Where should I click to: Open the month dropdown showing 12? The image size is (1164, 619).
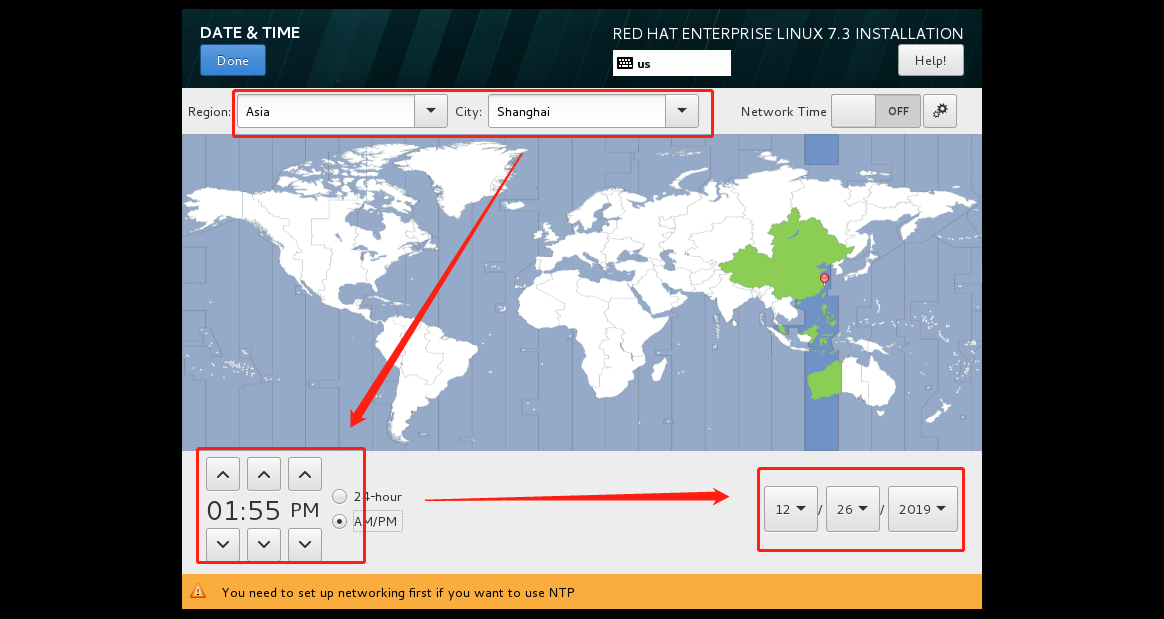click(x=791, y=509)
